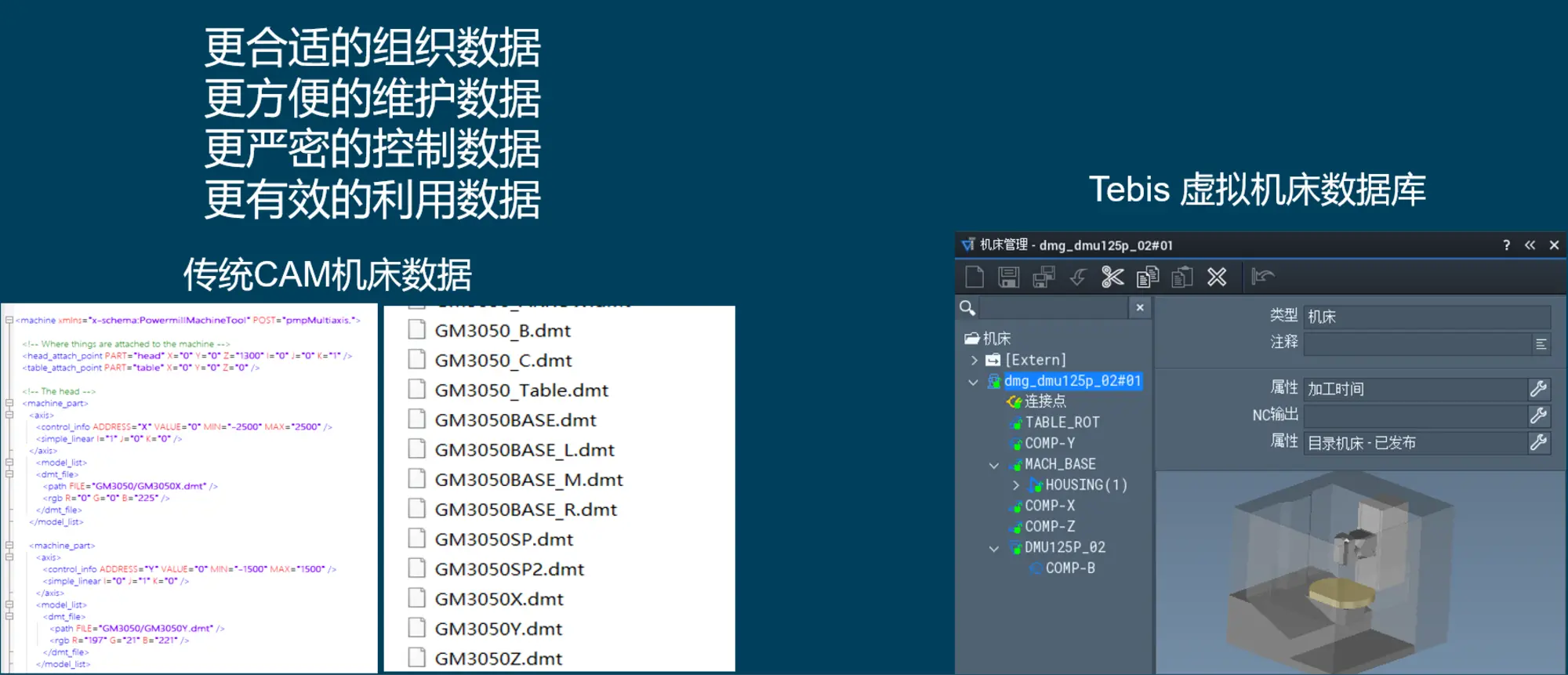Select MACH_BASE in the machine tree
1568x675 pixels.
click(x=1060, y=464)
